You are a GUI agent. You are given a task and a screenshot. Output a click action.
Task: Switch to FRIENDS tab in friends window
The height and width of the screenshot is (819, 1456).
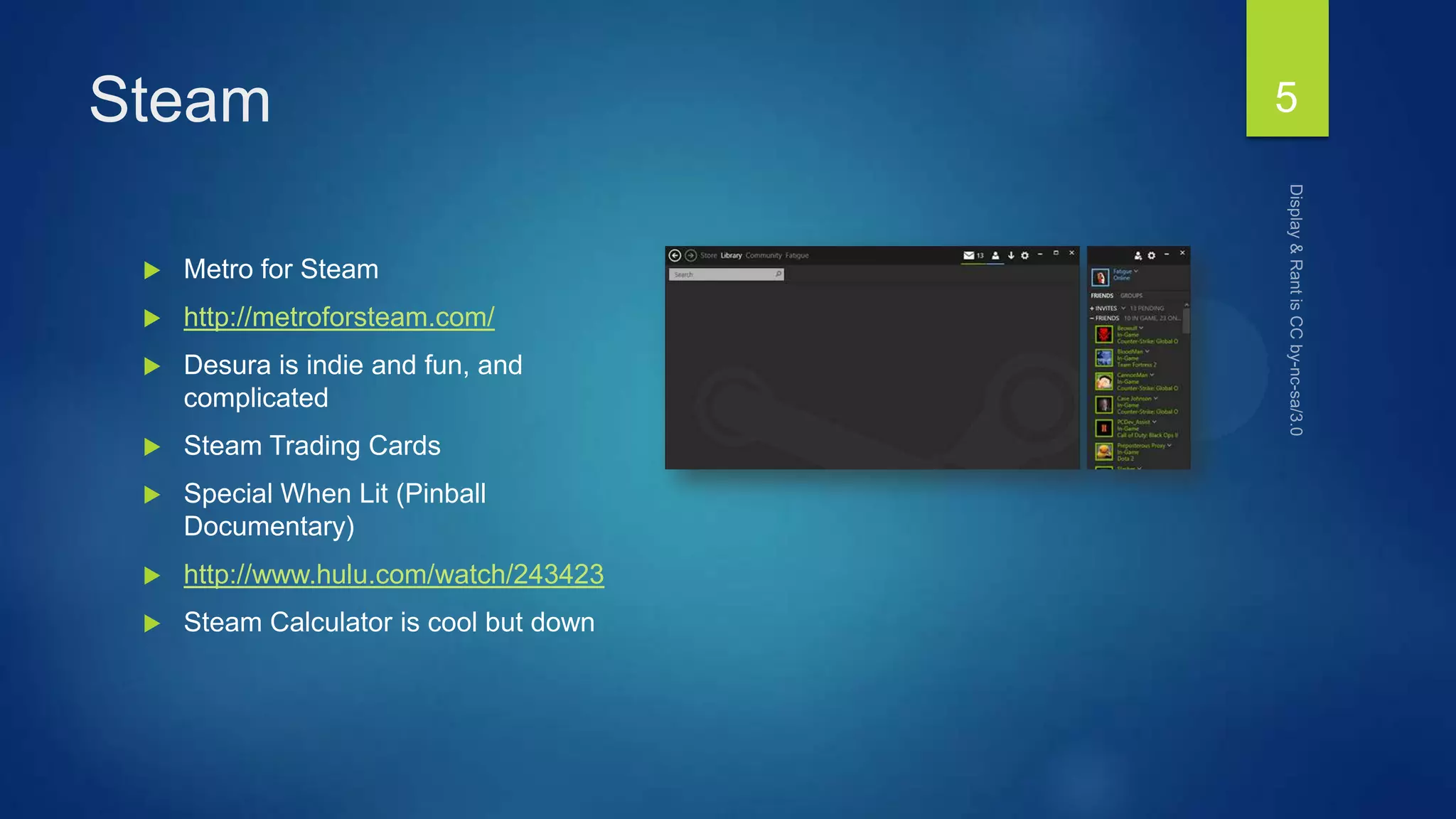(1102, 296)
